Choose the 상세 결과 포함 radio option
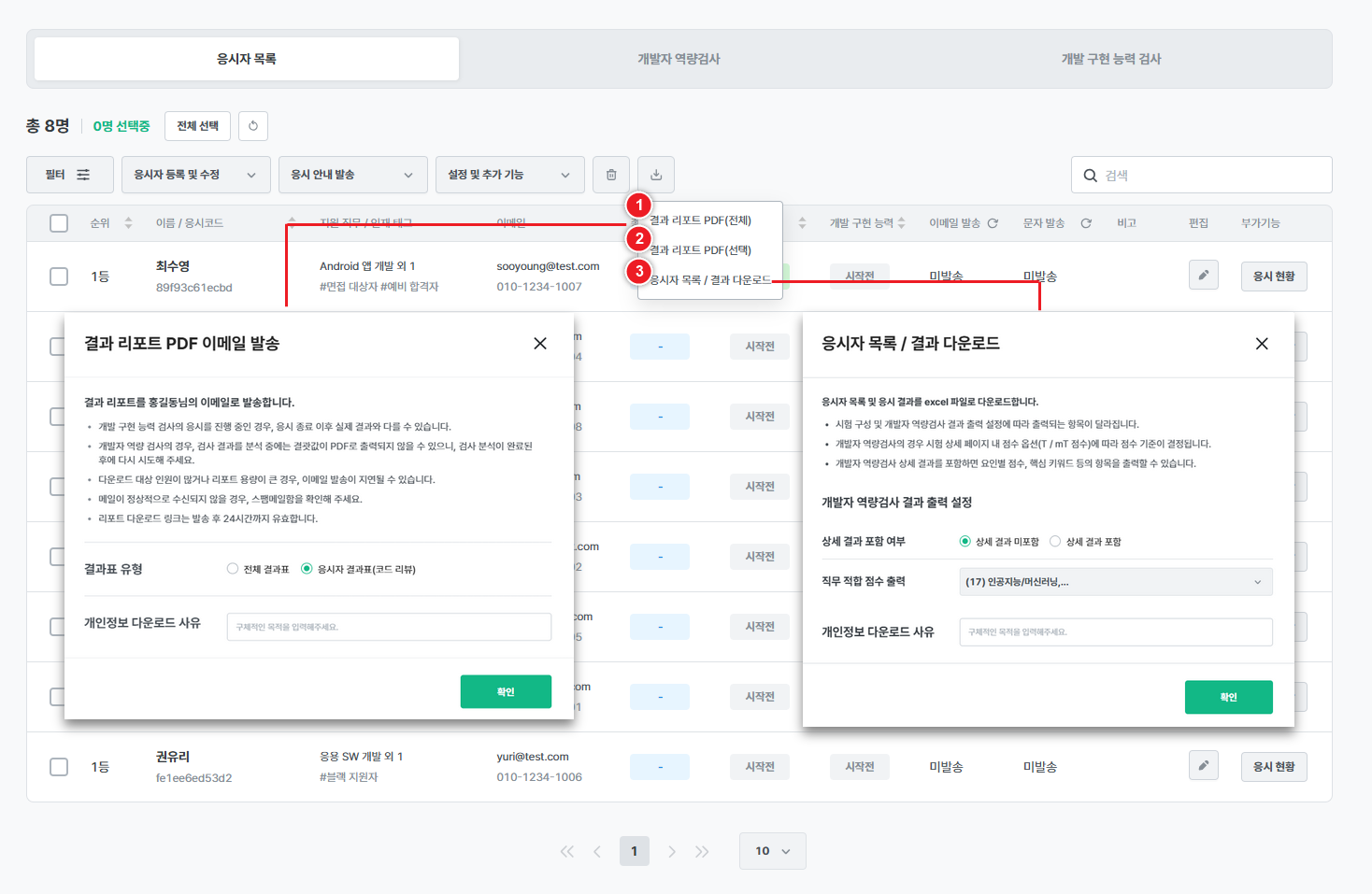The width and height of the screenshot is (1372, 894). pyautogui.click(x=1055, y=542)
